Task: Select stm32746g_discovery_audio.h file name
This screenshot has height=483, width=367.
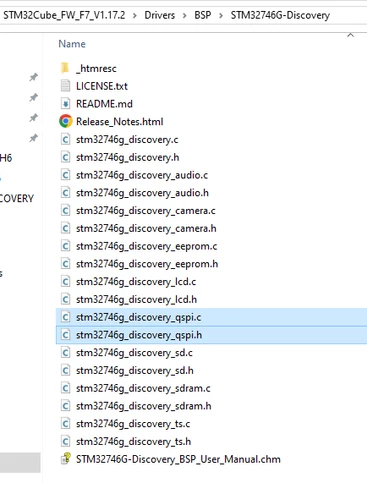Action: click(x=142, y=193)
